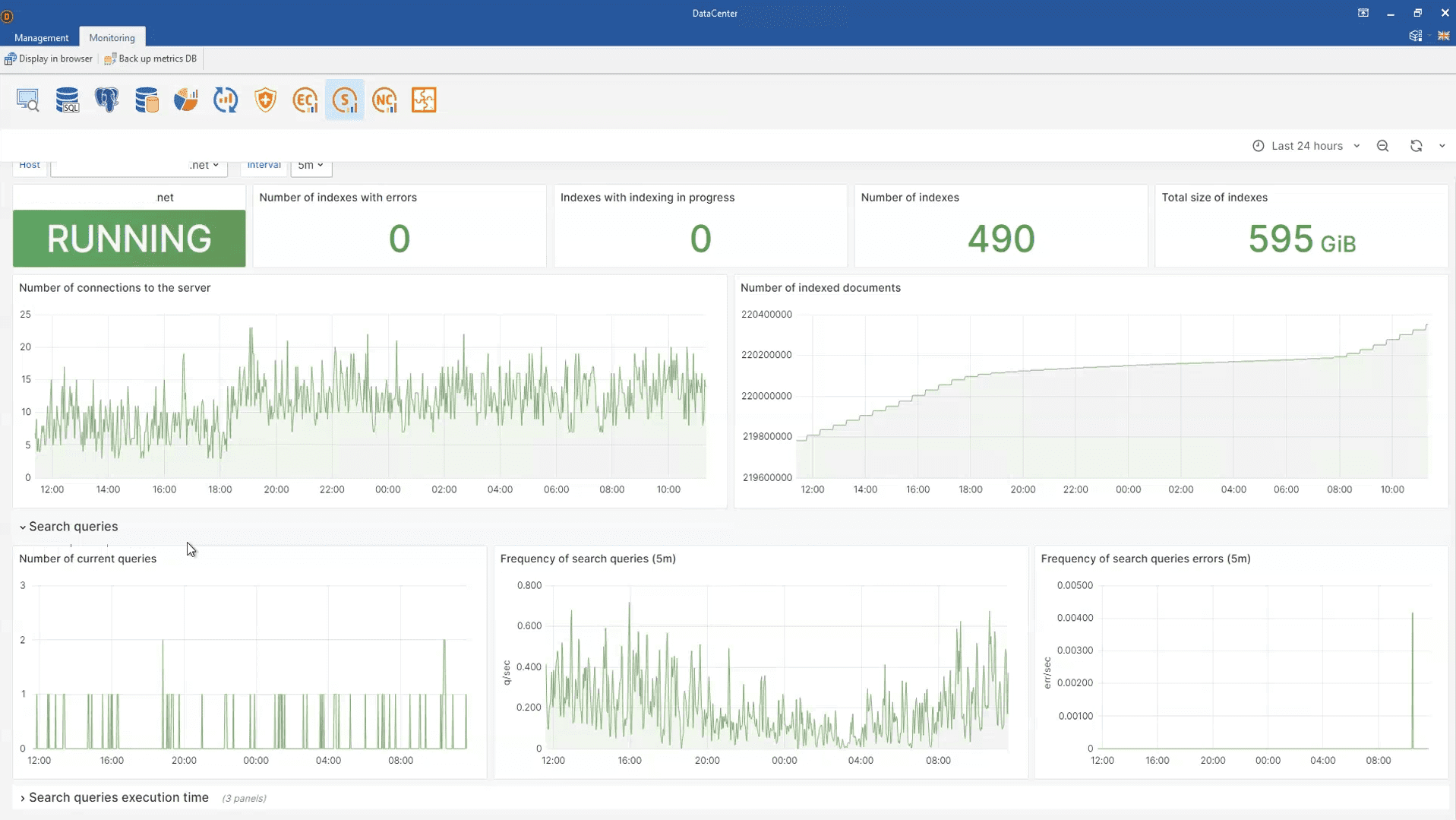Screen dimensions: 1456x820
Task: Select the blue and orange database cylinders icon
Action: [147, 100]
